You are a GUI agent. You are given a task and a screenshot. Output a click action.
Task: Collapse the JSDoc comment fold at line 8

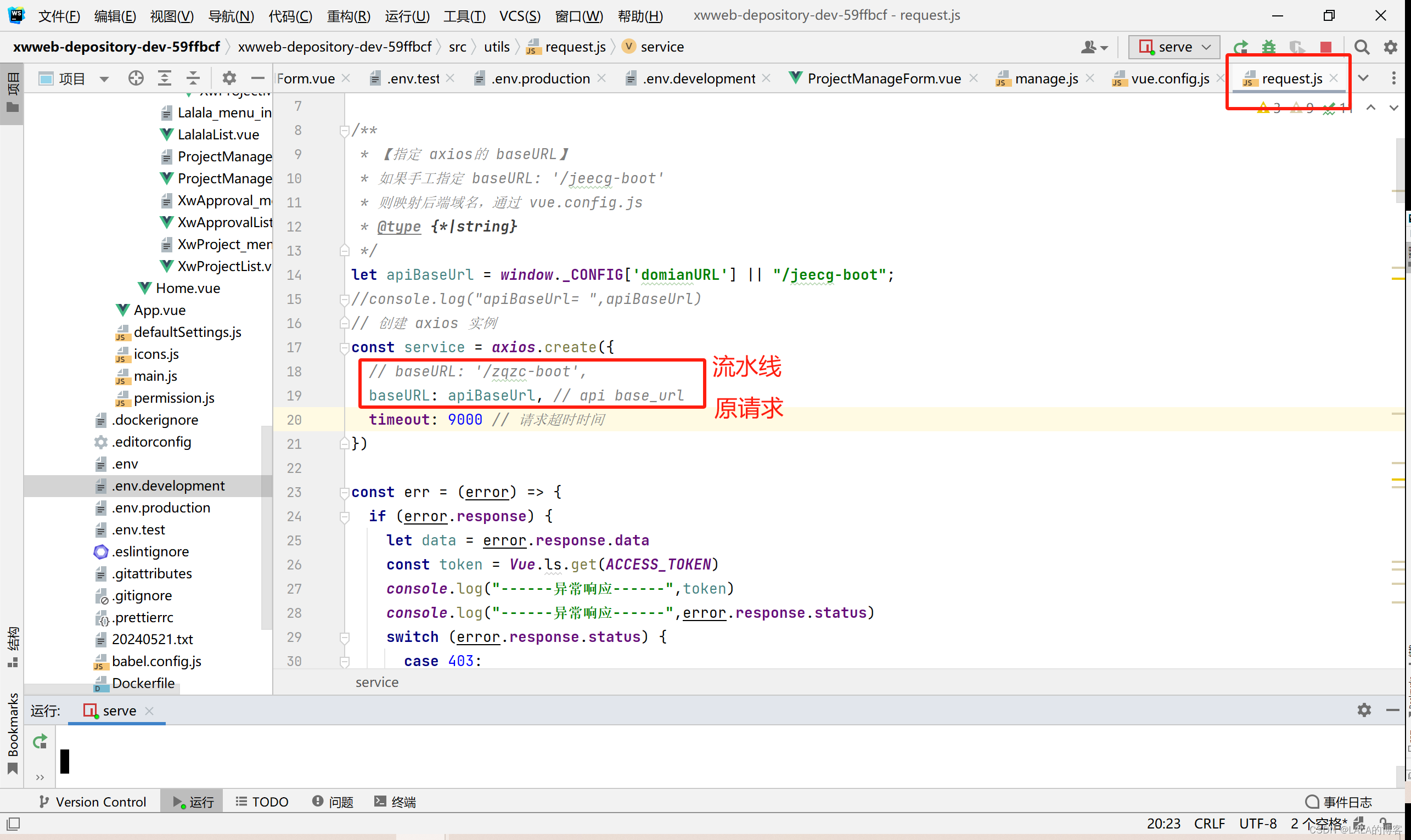pyautogui.click(x=344, y=131)
